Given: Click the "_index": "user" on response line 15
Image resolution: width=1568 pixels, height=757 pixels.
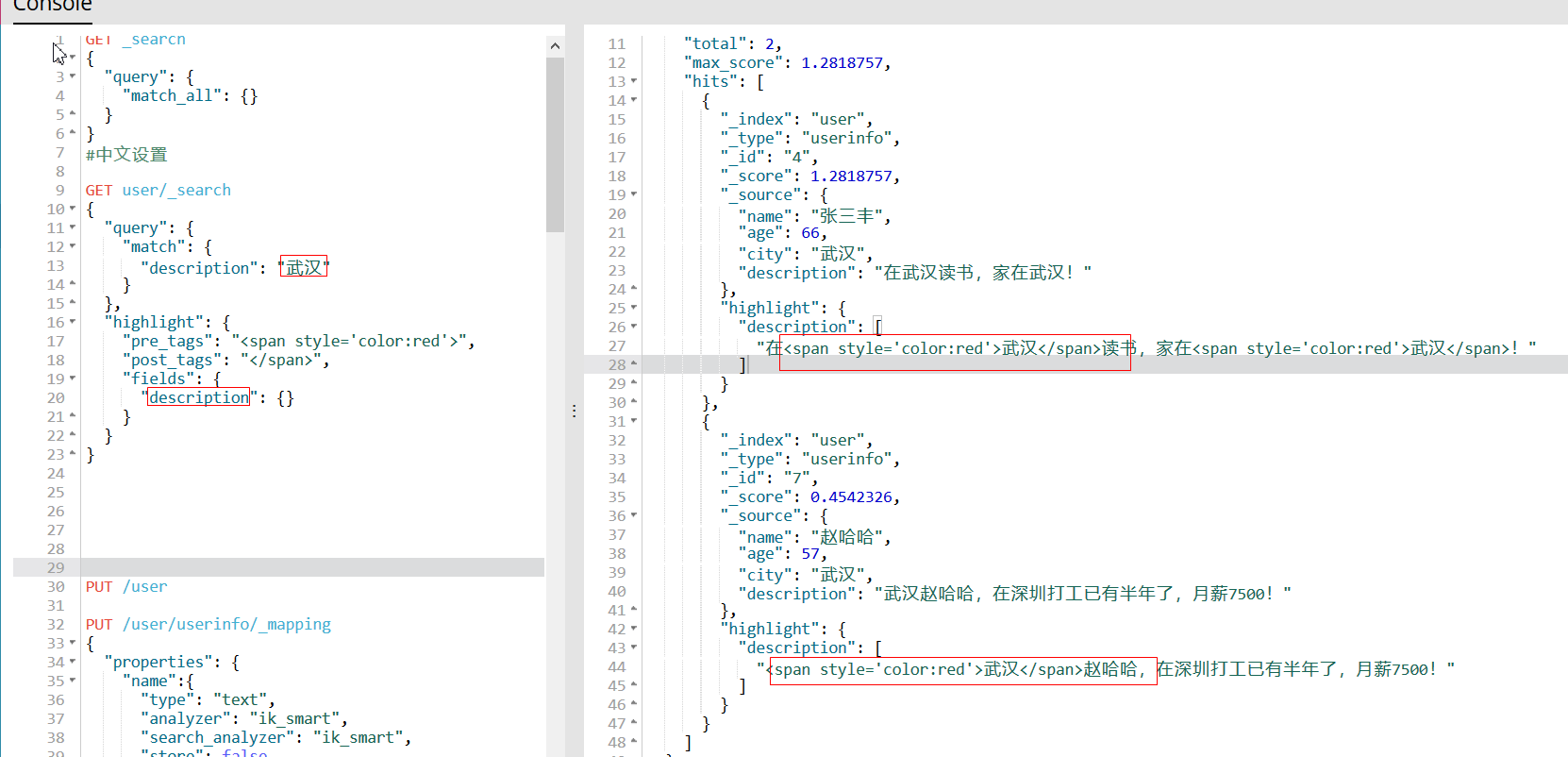Looking at the screenshot, I should click(x=796, y=119).
